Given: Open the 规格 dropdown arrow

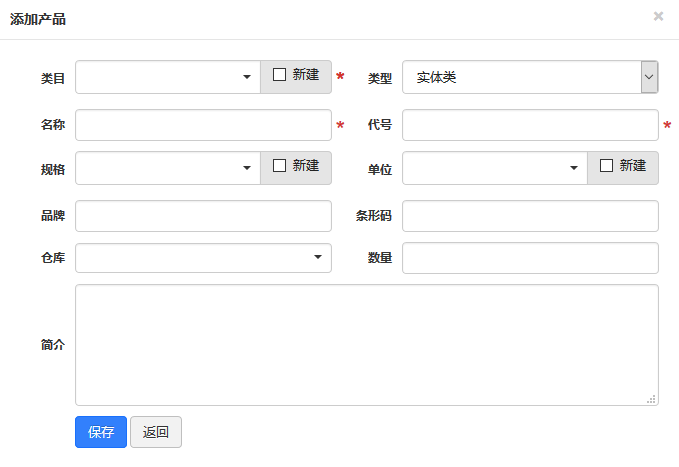Looking at the screenshot, I should click(246, 168).
